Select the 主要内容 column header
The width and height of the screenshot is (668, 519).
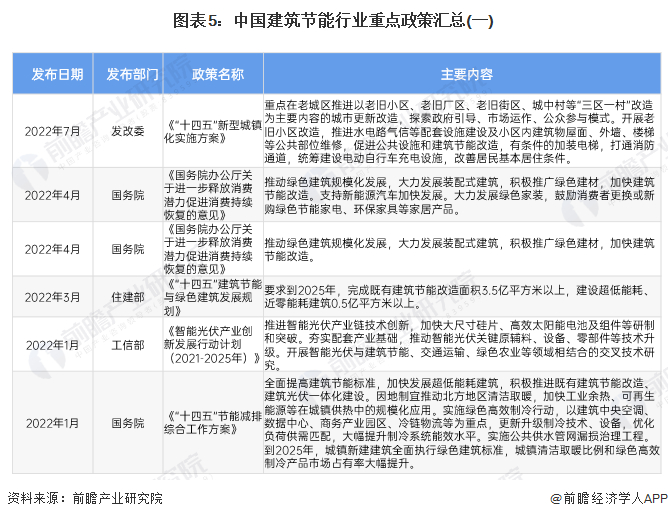click(466, 75)
